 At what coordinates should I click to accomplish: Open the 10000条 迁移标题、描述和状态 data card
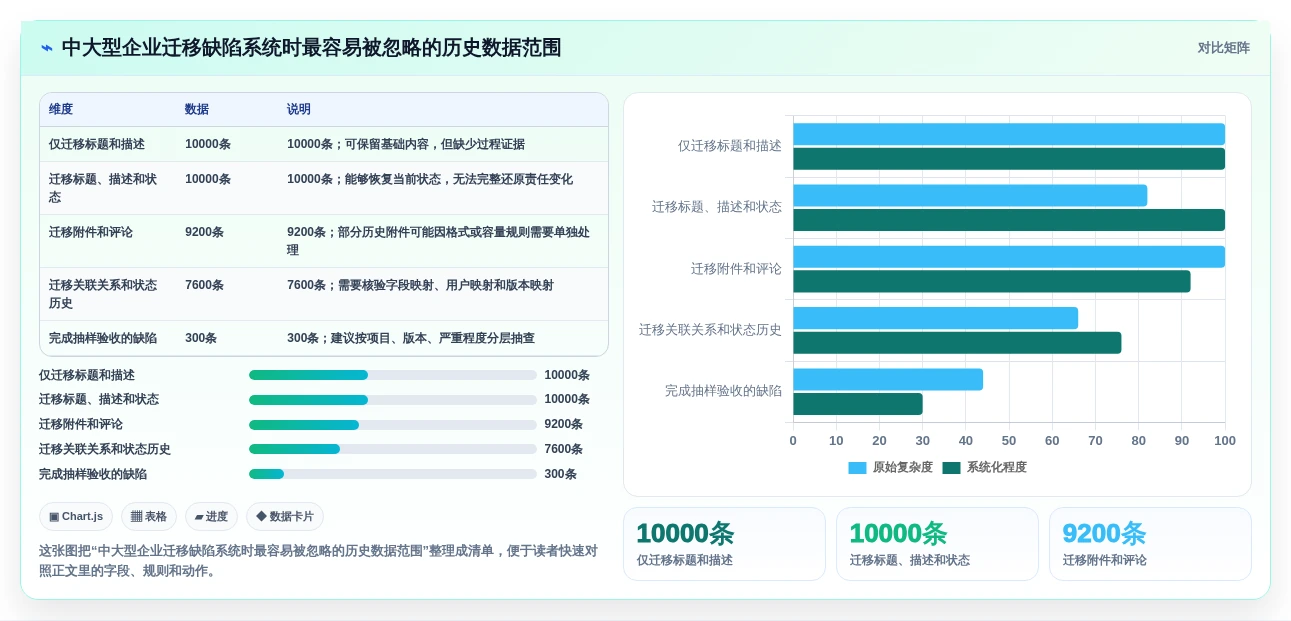pos(937,544)
